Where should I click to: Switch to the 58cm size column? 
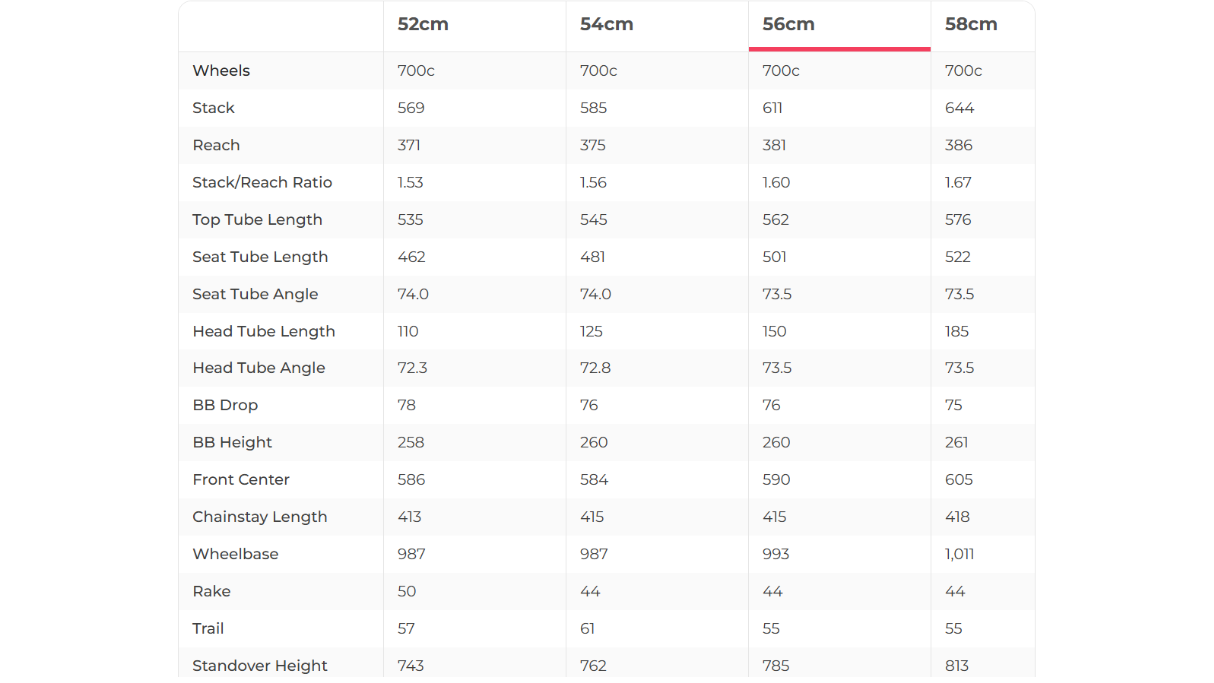(971, 24)
